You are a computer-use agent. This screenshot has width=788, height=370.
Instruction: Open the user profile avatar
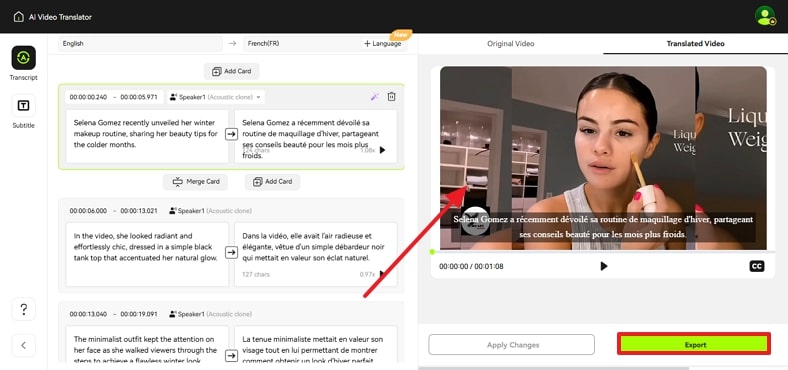[765, 16]
